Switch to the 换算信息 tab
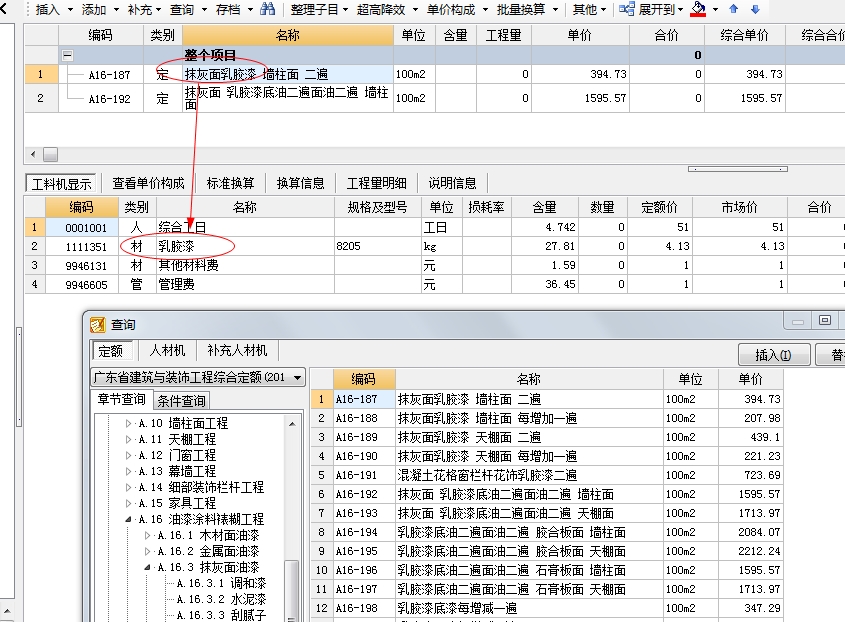Screen dimensions: 845x622 pyautogui.click(x=300, y=183)
